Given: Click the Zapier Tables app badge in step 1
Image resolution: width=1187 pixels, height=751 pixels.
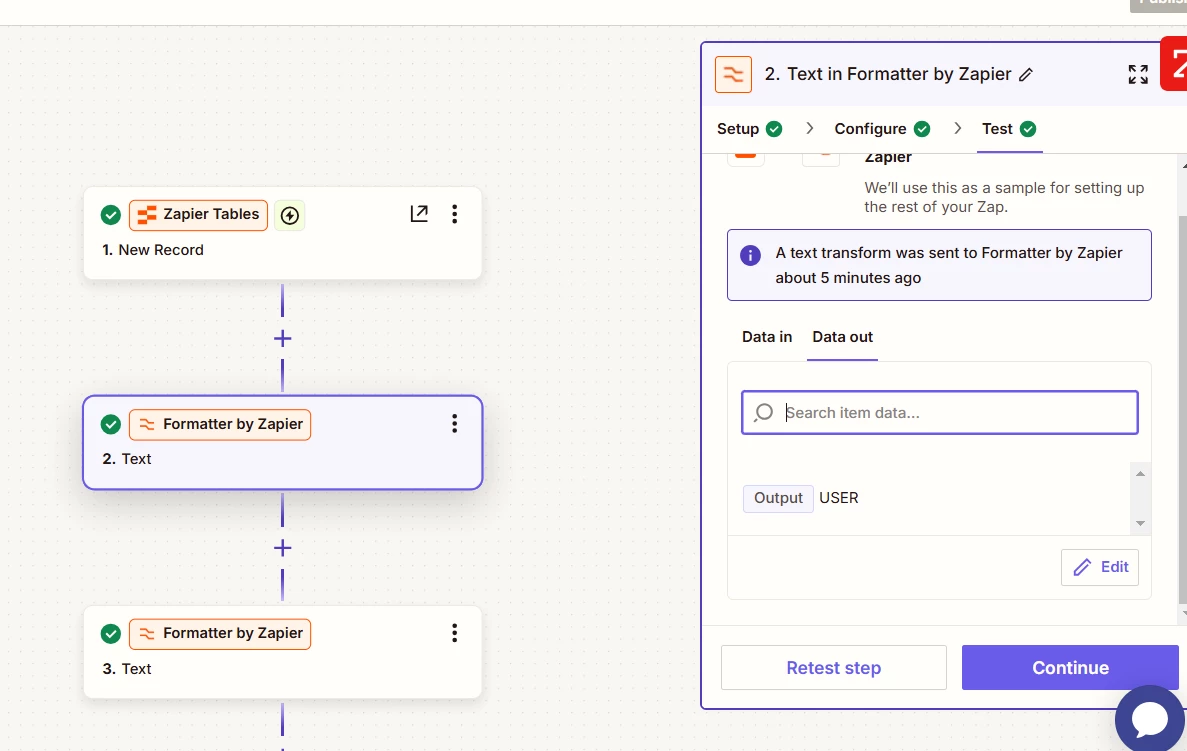Looking at the screenshot, I should click(x=198, y=215).
